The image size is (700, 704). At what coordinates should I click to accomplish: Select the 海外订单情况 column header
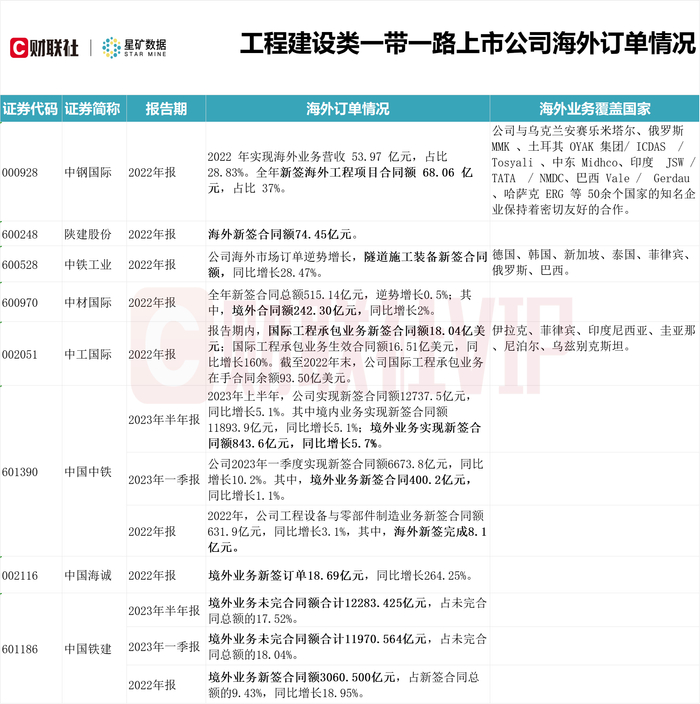(348, 109)
